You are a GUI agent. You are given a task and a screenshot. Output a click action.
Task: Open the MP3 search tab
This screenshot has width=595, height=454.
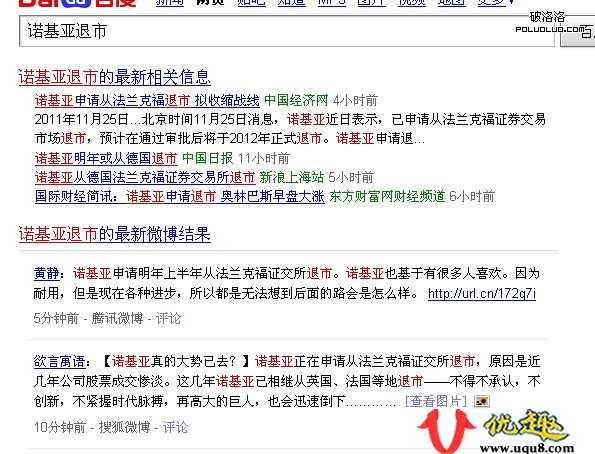tap(332, 3)
